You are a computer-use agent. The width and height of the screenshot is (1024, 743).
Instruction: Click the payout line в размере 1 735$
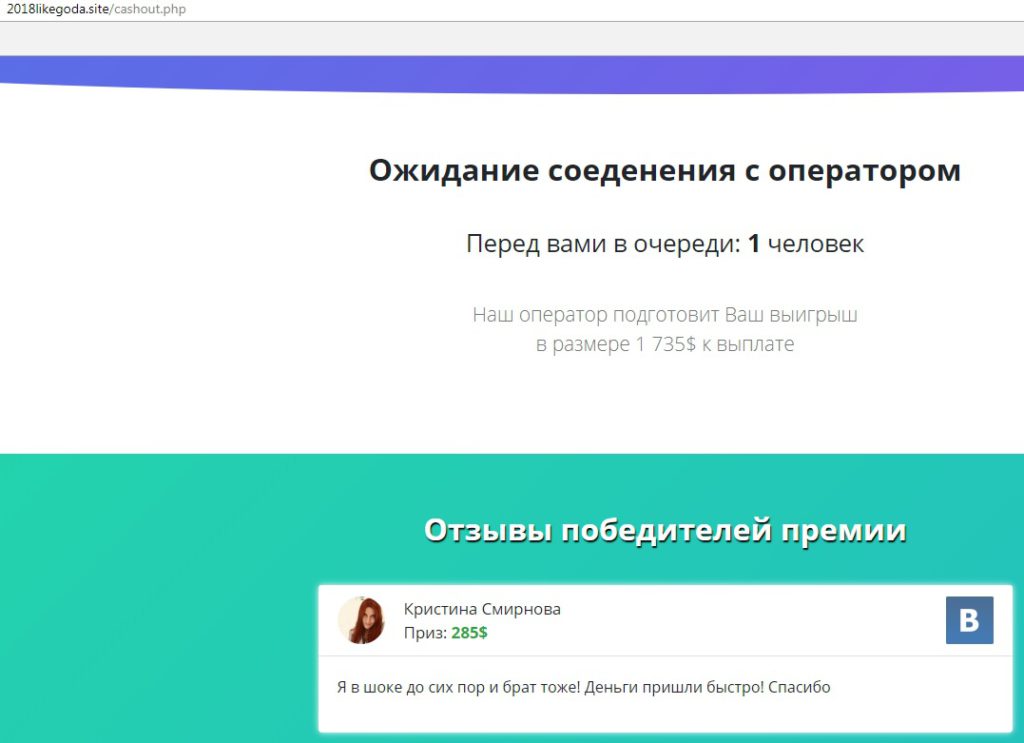(x=664, y=345)
